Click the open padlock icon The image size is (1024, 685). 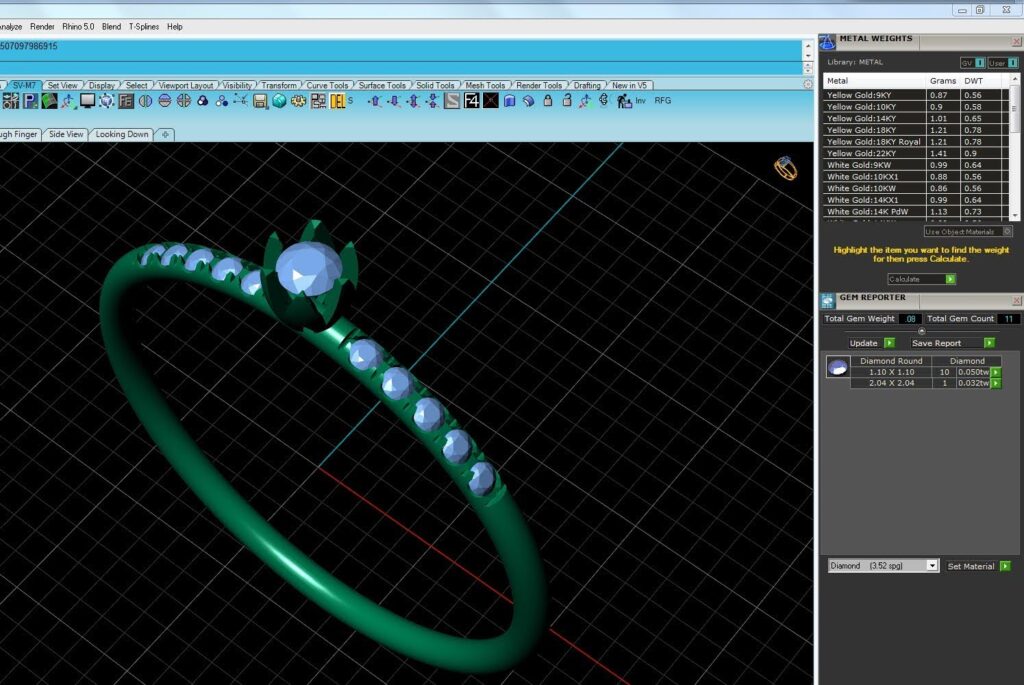click(x=567, y=101)
